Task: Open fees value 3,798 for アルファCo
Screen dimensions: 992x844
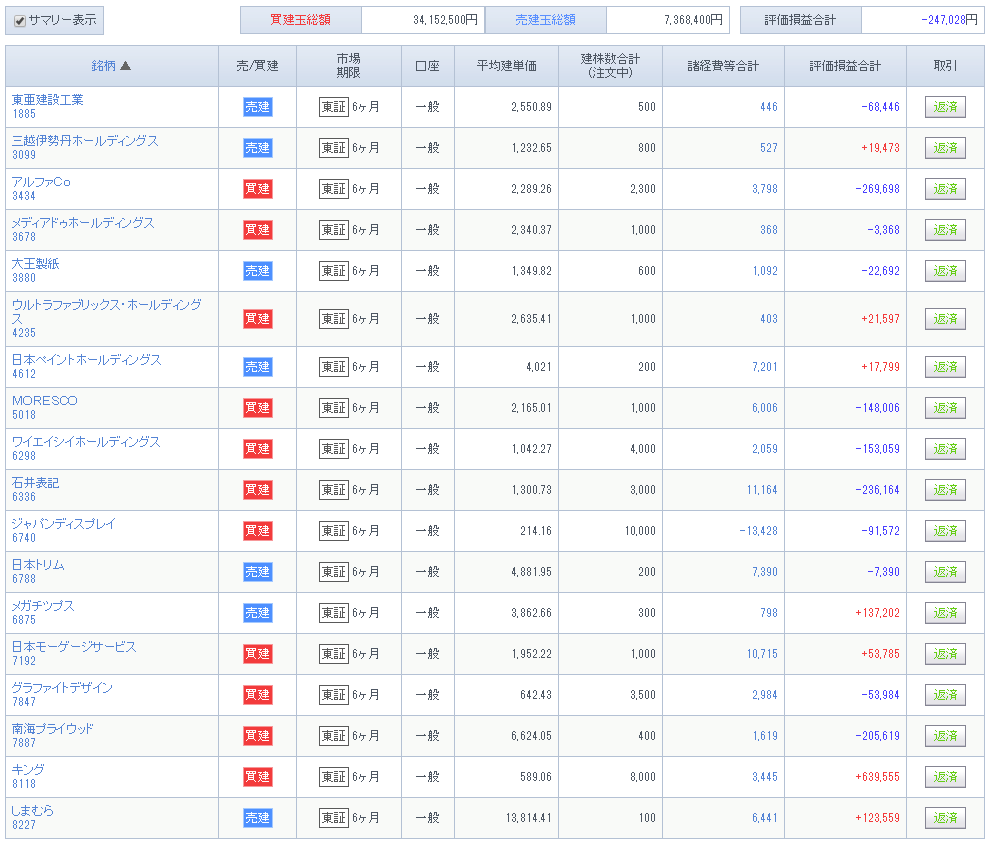Action: click(x=765, y=189)
